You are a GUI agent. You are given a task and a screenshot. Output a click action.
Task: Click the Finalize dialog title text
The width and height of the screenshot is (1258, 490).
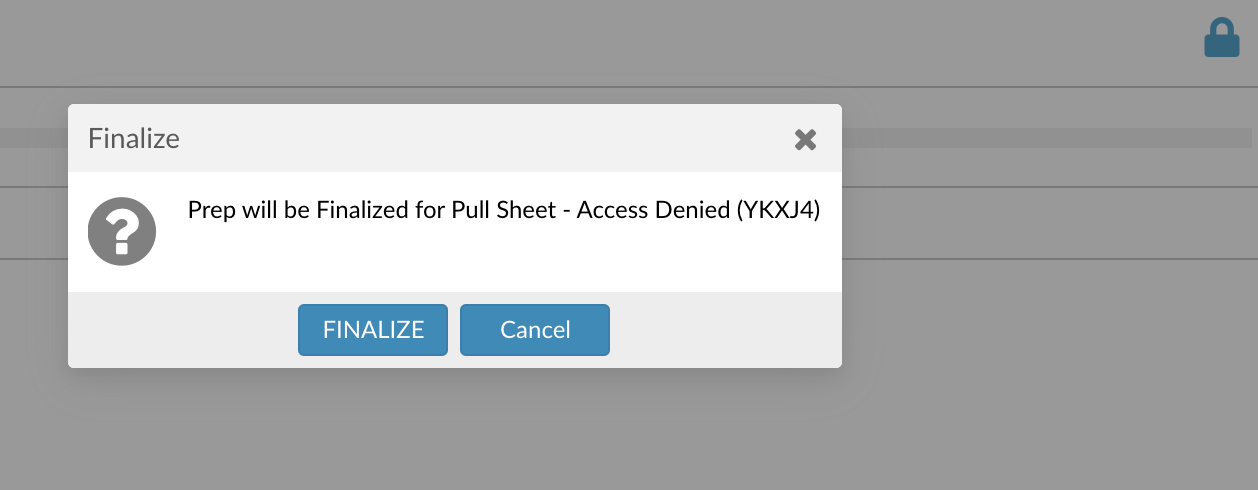[134, 138]
